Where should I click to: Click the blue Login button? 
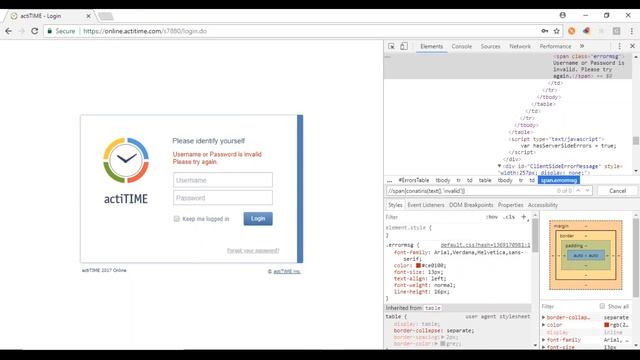pos(258,219)
